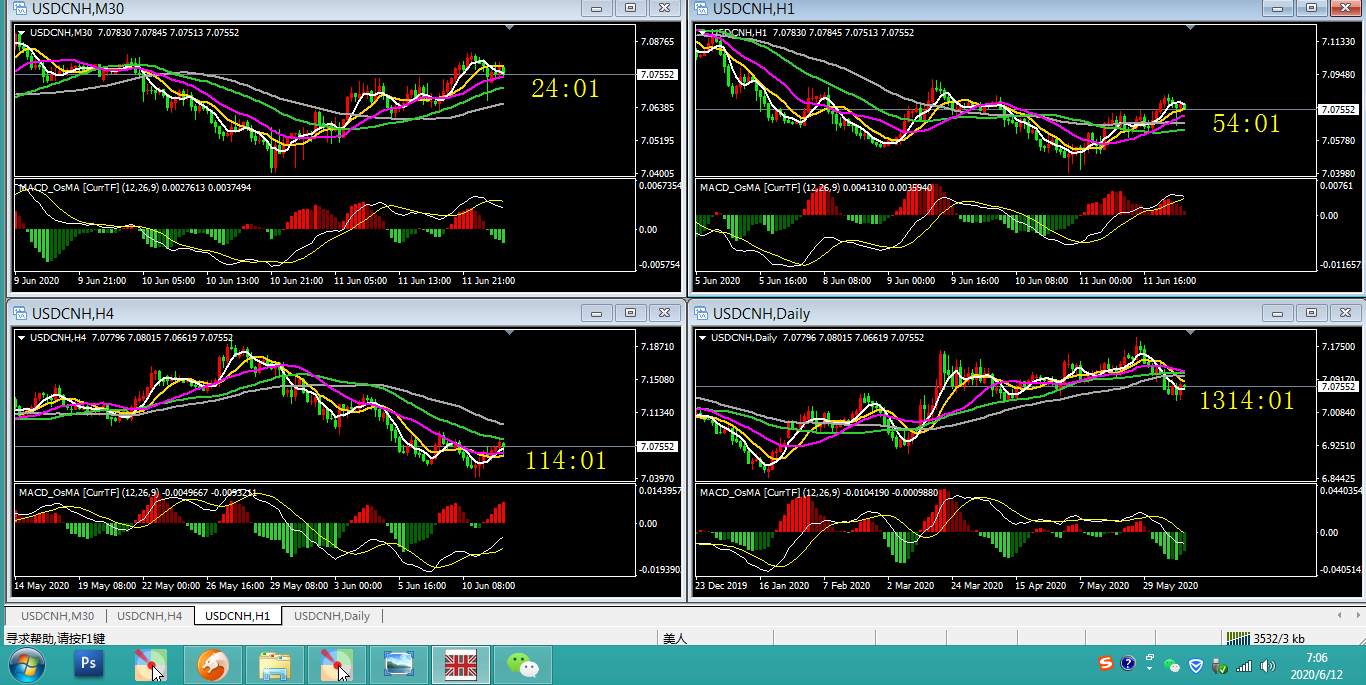Click the chart shift marker in M30 chart
Image resolution: width=1366 pixels, height=685 pixels.
pyautogui.click(x=507, y=27)
